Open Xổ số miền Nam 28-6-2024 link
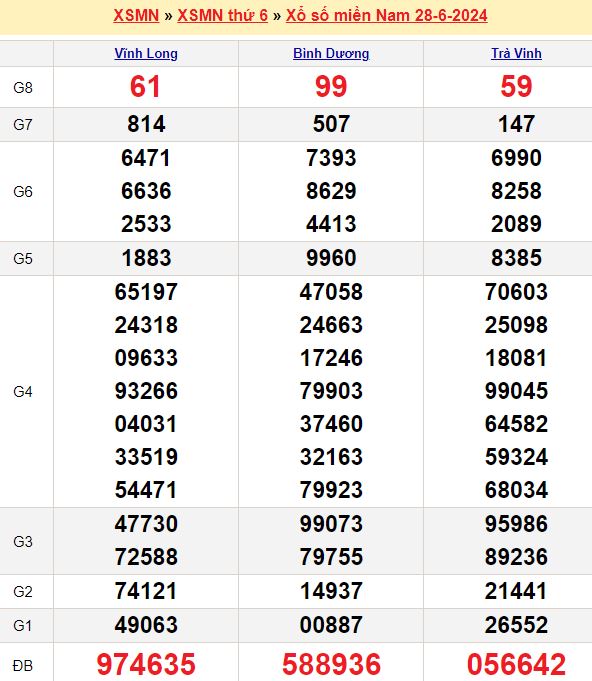This screenshot has height=681, width=592. pos(387,15)
